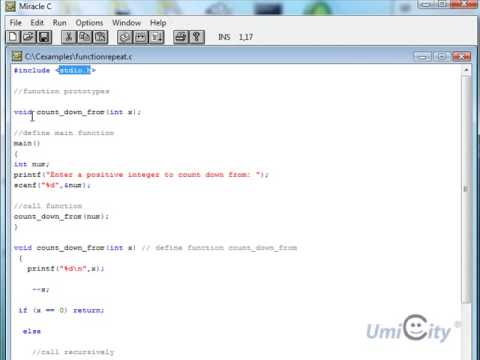Click the Compile toolbar icon
Screen dimensions: 480x360
[125, 37]
